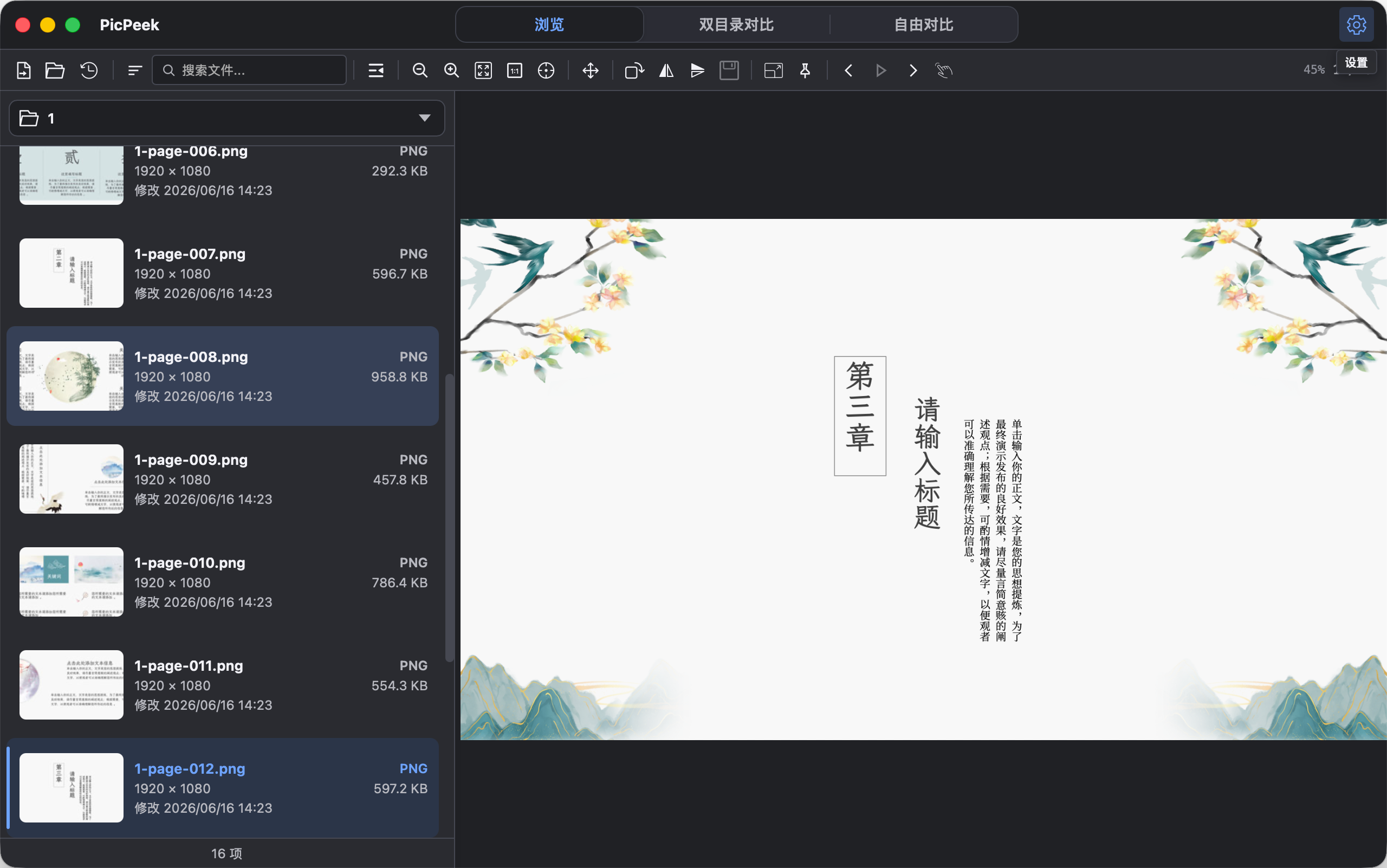Screen dimensions: 1387x868
Task: Select 1-page-008.png in list
Action: (223, 376)
